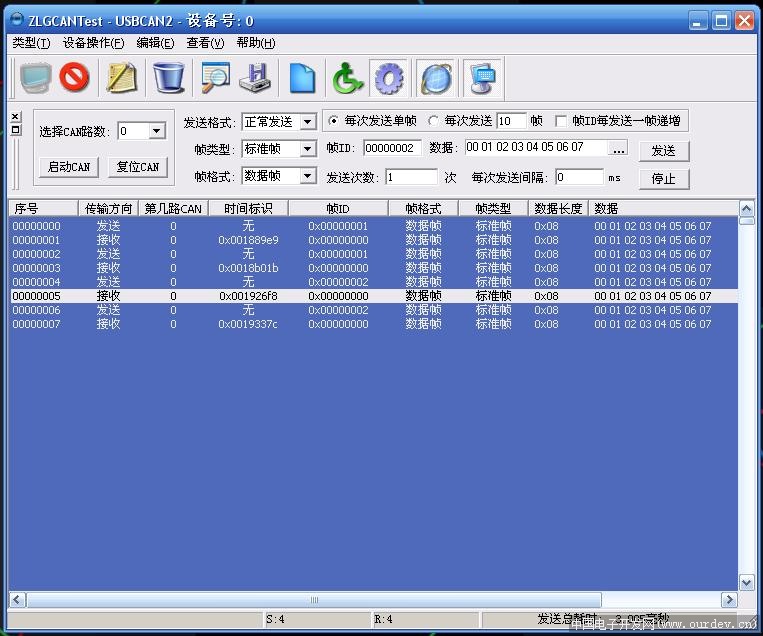The height and width of the screenshot is (636, 763).
Task: Click timestamp cell 0x0019337c
Action: click(x=248, y=324)
